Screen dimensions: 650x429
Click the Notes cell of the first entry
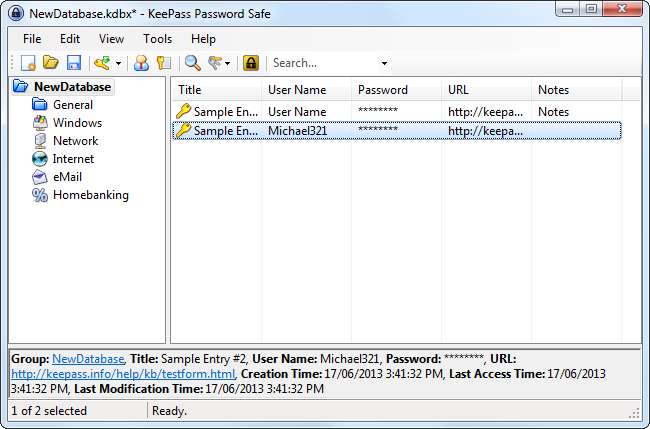[553, 112]
